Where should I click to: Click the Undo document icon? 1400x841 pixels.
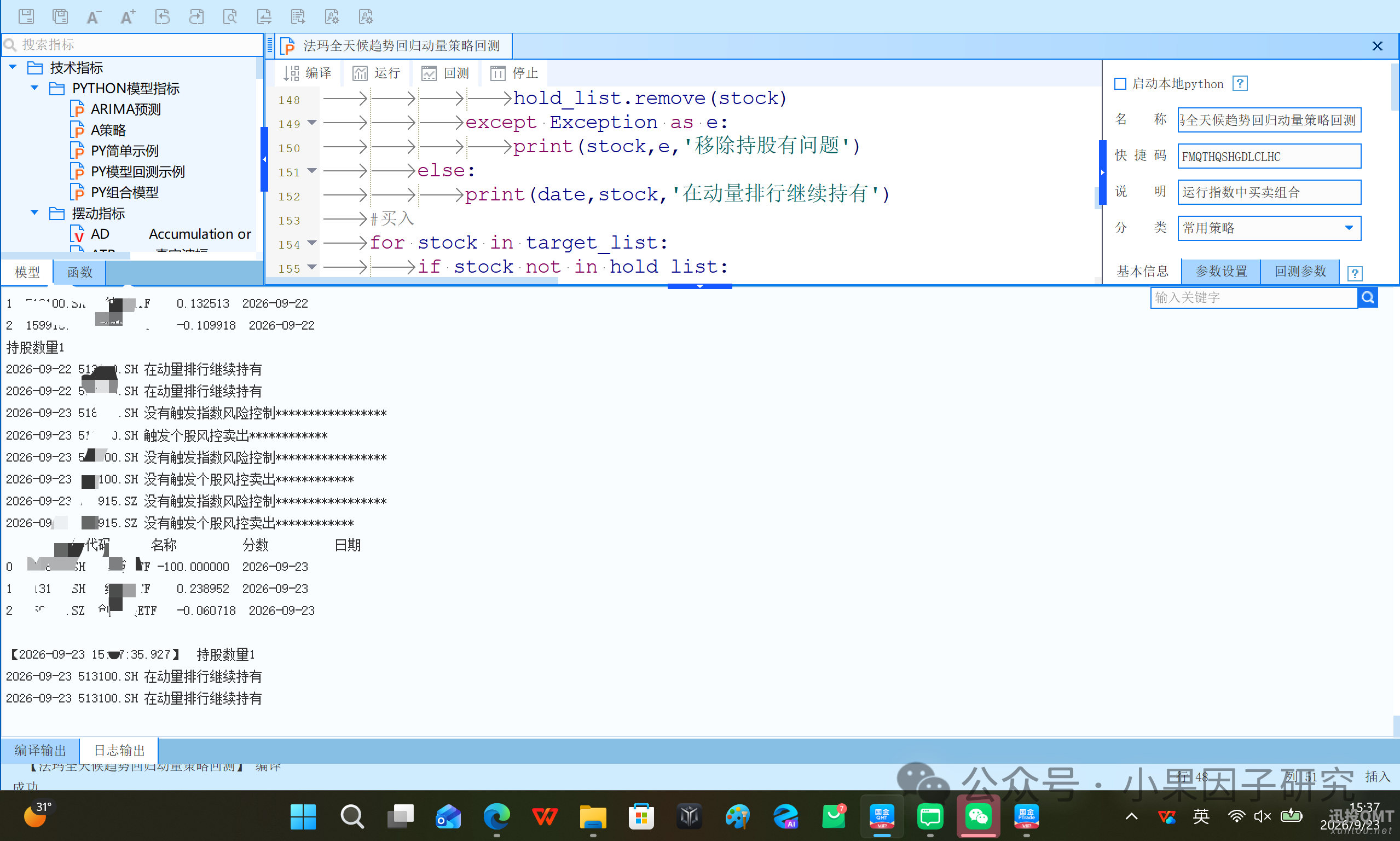[x=162, y=16]
